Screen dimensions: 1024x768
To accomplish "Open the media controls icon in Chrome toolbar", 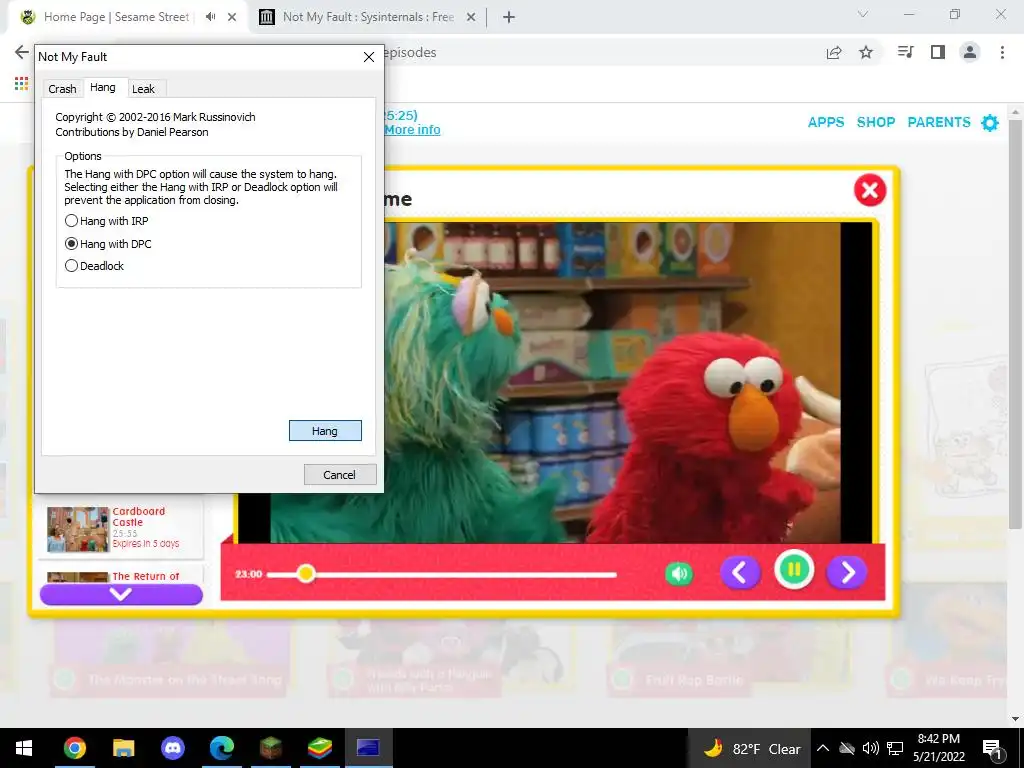I will (x=905, y=52).
